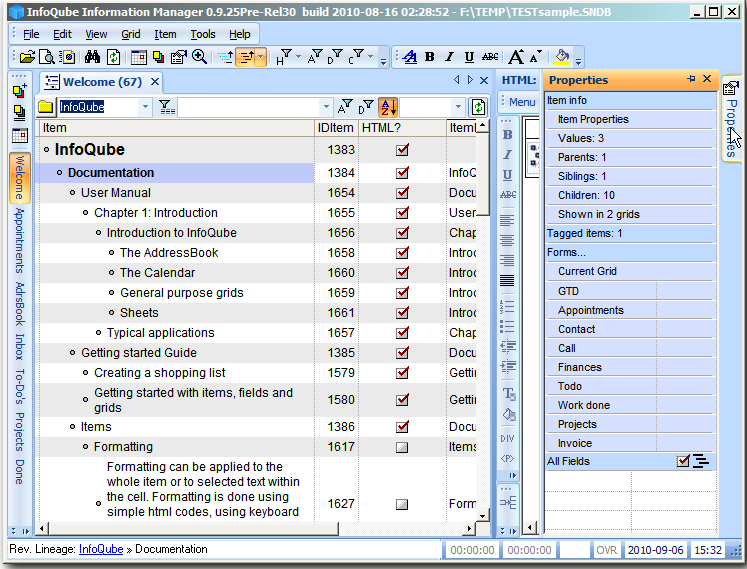Click the A–Z sort icon in grid bar
Image resolution: width=747 pixels, height=569 pixels.
pyautogui.click(x=388, y=107)
